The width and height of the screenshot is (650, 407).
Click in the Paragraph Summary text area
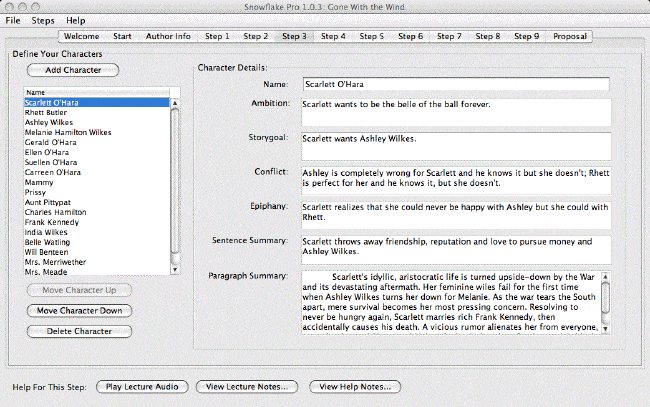click(451, 302)
